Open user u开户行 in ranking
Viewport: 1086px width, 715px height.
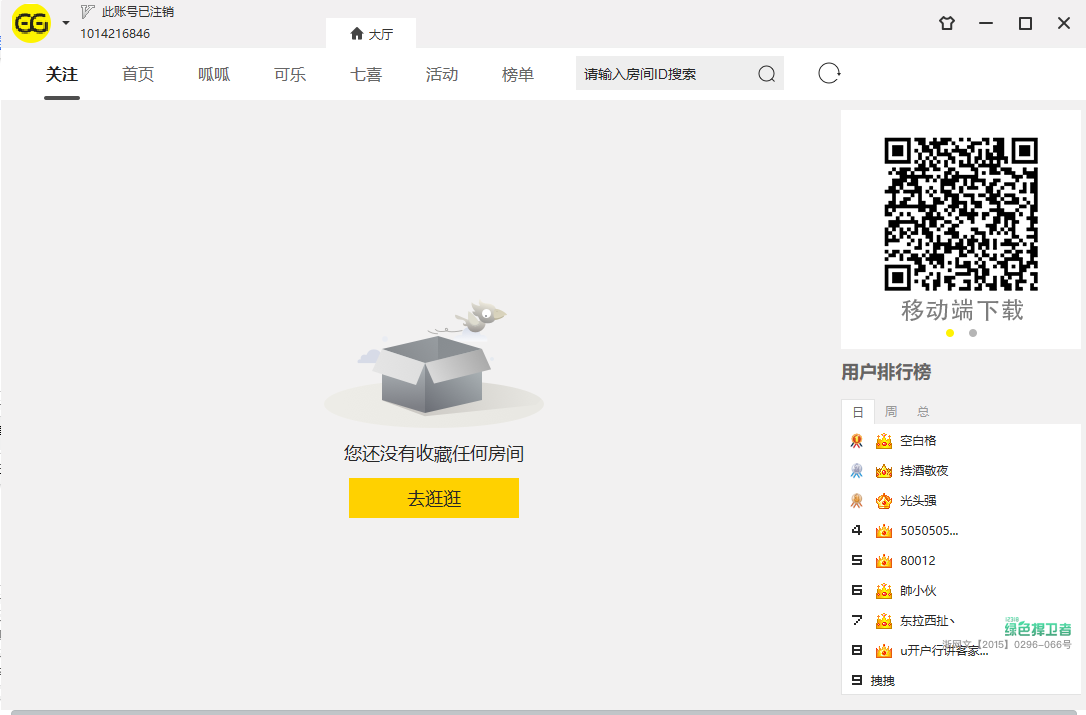[944, 651]
